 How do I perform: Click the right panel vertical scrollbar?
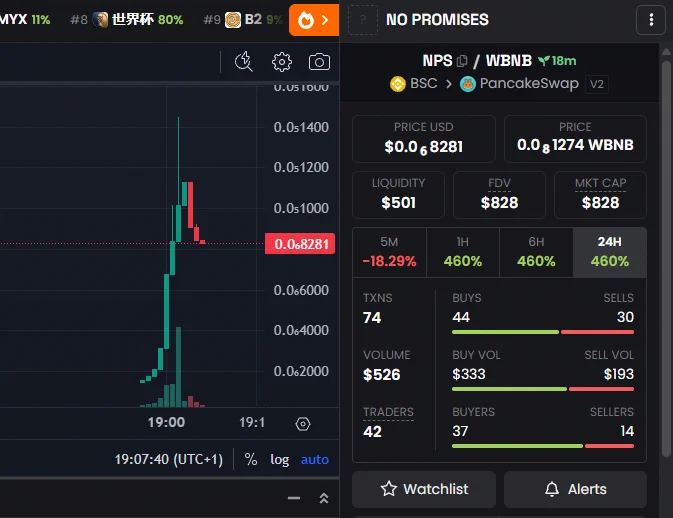point(666,259)
